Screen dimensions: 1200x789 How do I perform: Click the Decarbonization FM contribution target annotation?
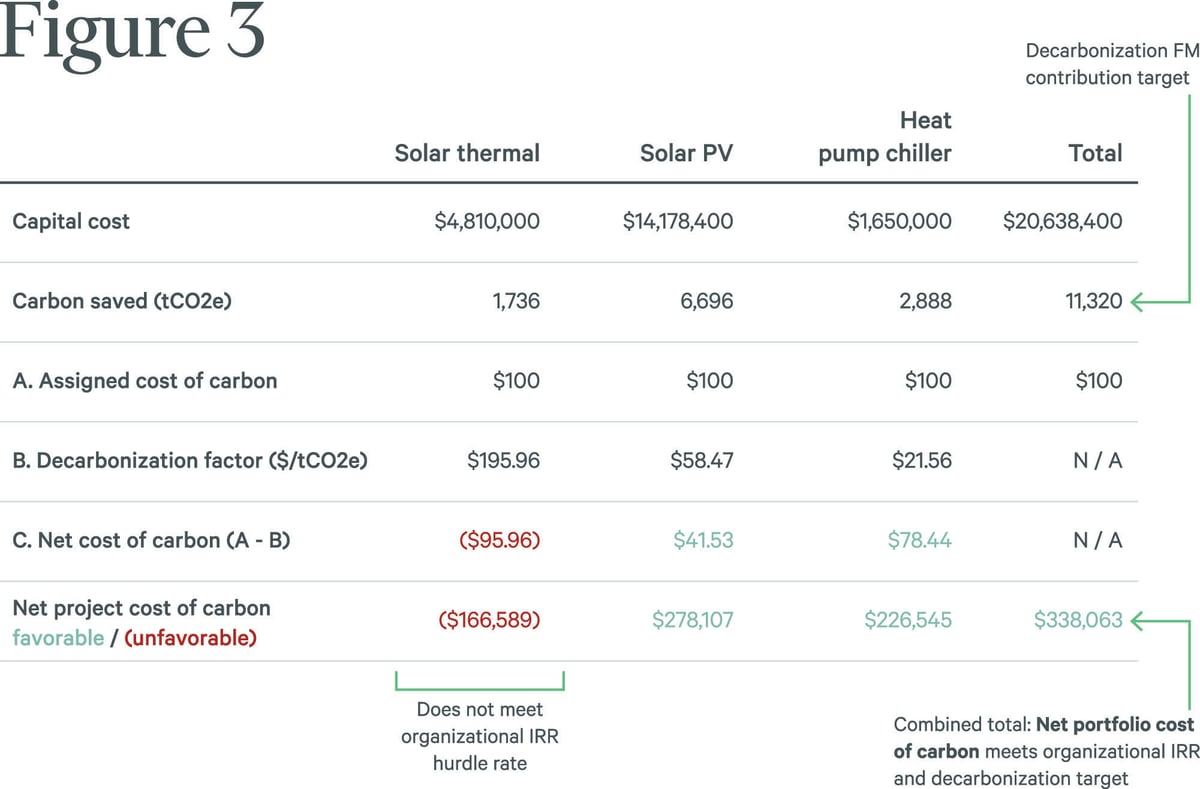click(x=1107, y=64)
